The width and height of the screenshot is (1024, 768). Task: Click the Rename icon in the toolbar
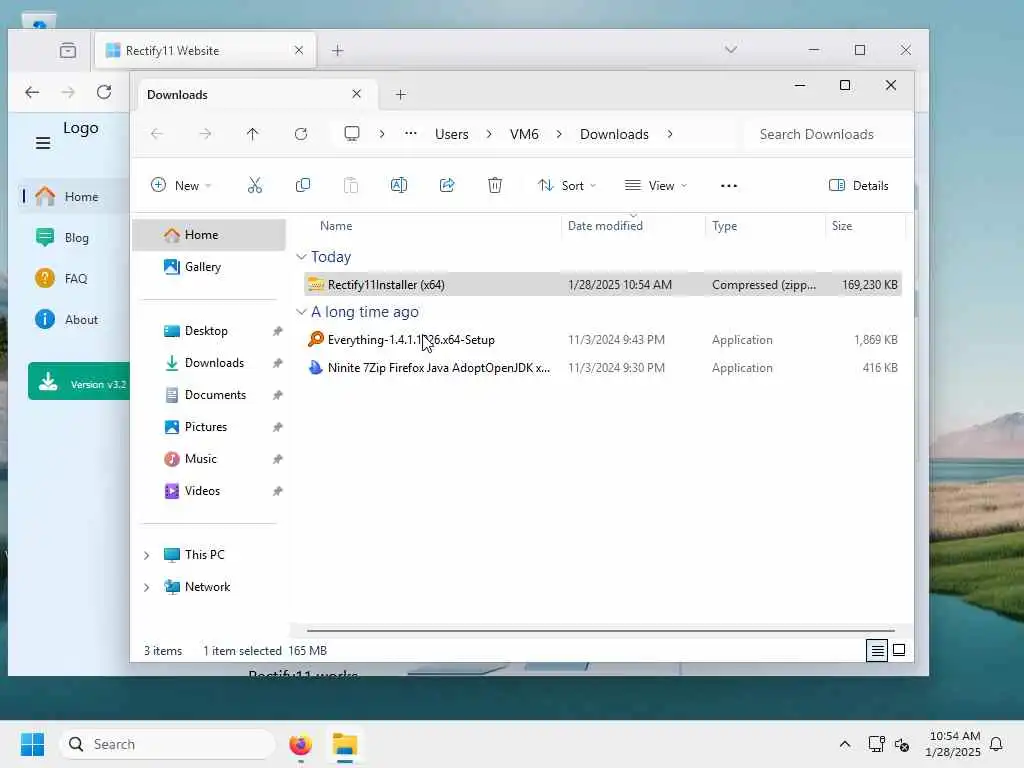tap(399, 185)
